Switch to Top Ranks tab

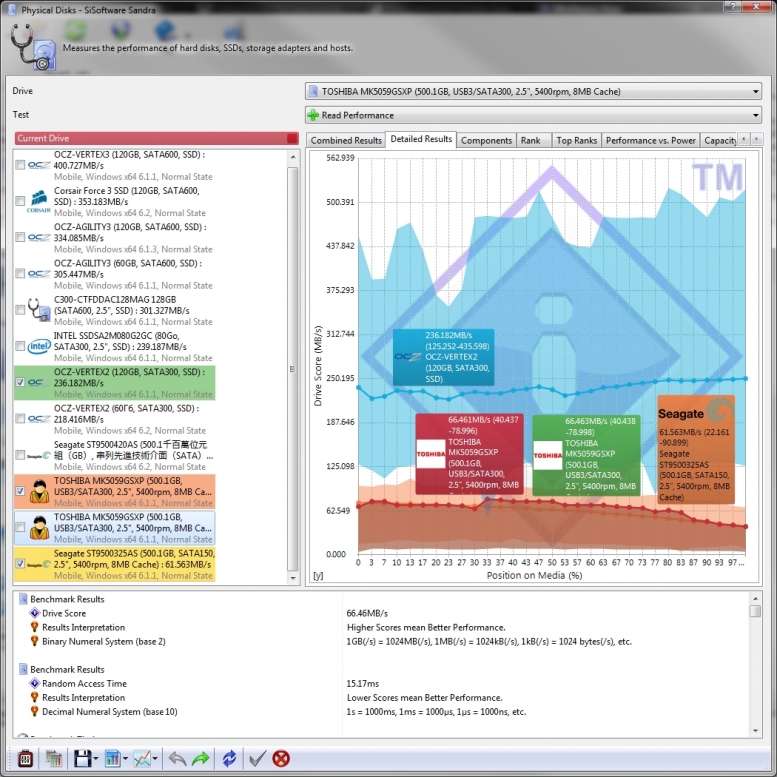pyautogui.click(x=576, y=140)
